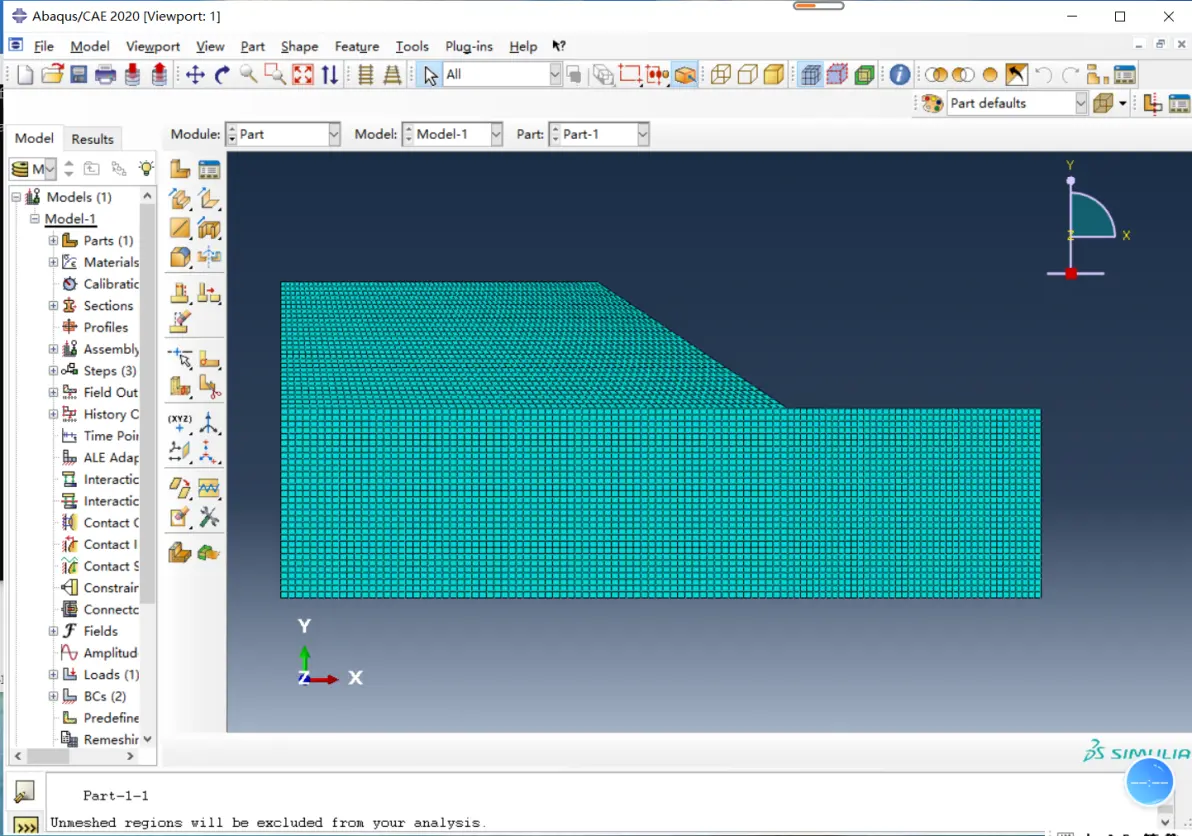The width and height of the screenshot is (1192, 836).
Task: Click model tree scroll-down arrow
Action: pos(147,739)
